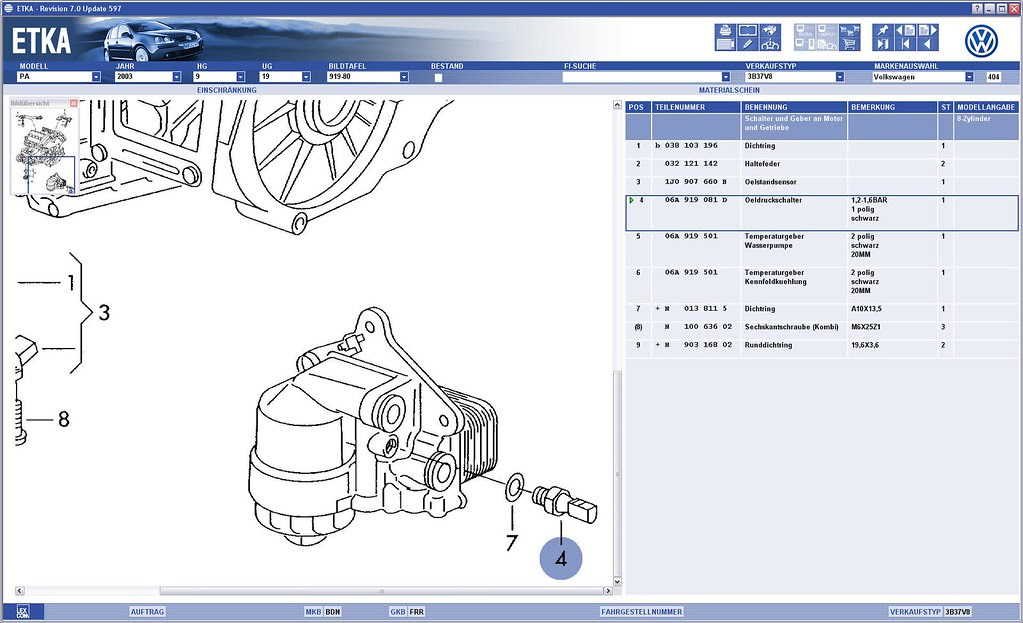This screenshot has height=623, width=1023.
Task: Click callout number 7 in diagram
Action: 512,543
